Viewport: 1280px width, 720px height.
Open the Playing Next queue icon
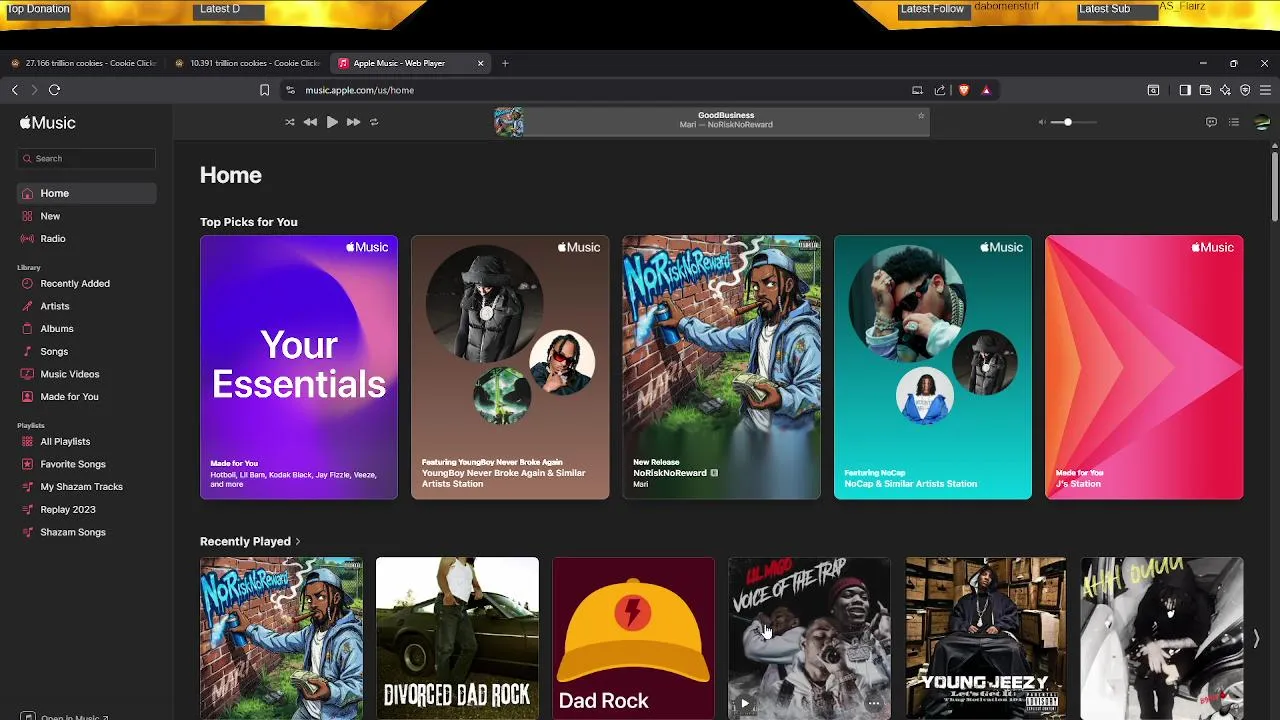[x=1234, y=122]
